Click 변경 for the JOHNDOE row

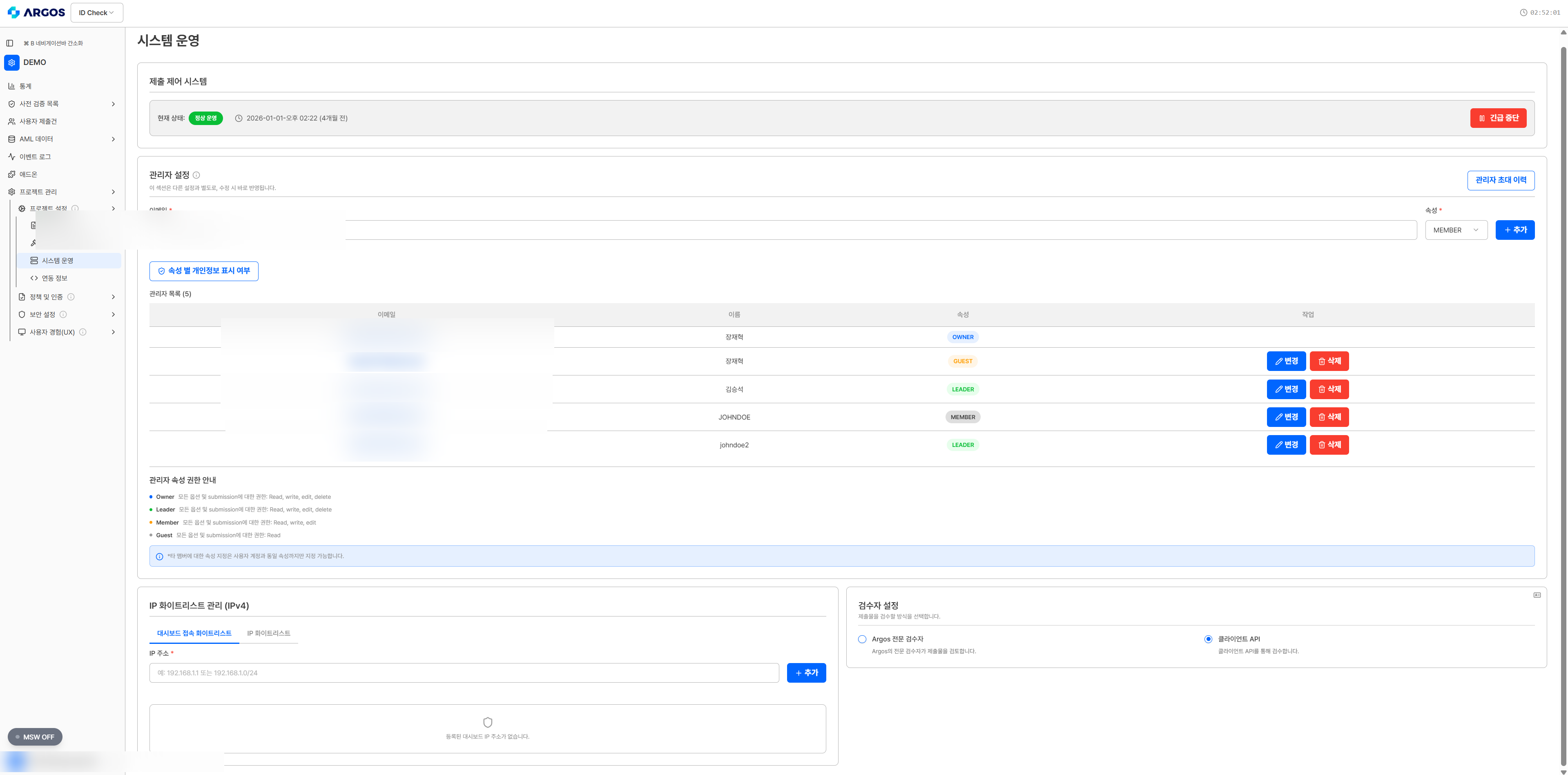coord(1286,417)
